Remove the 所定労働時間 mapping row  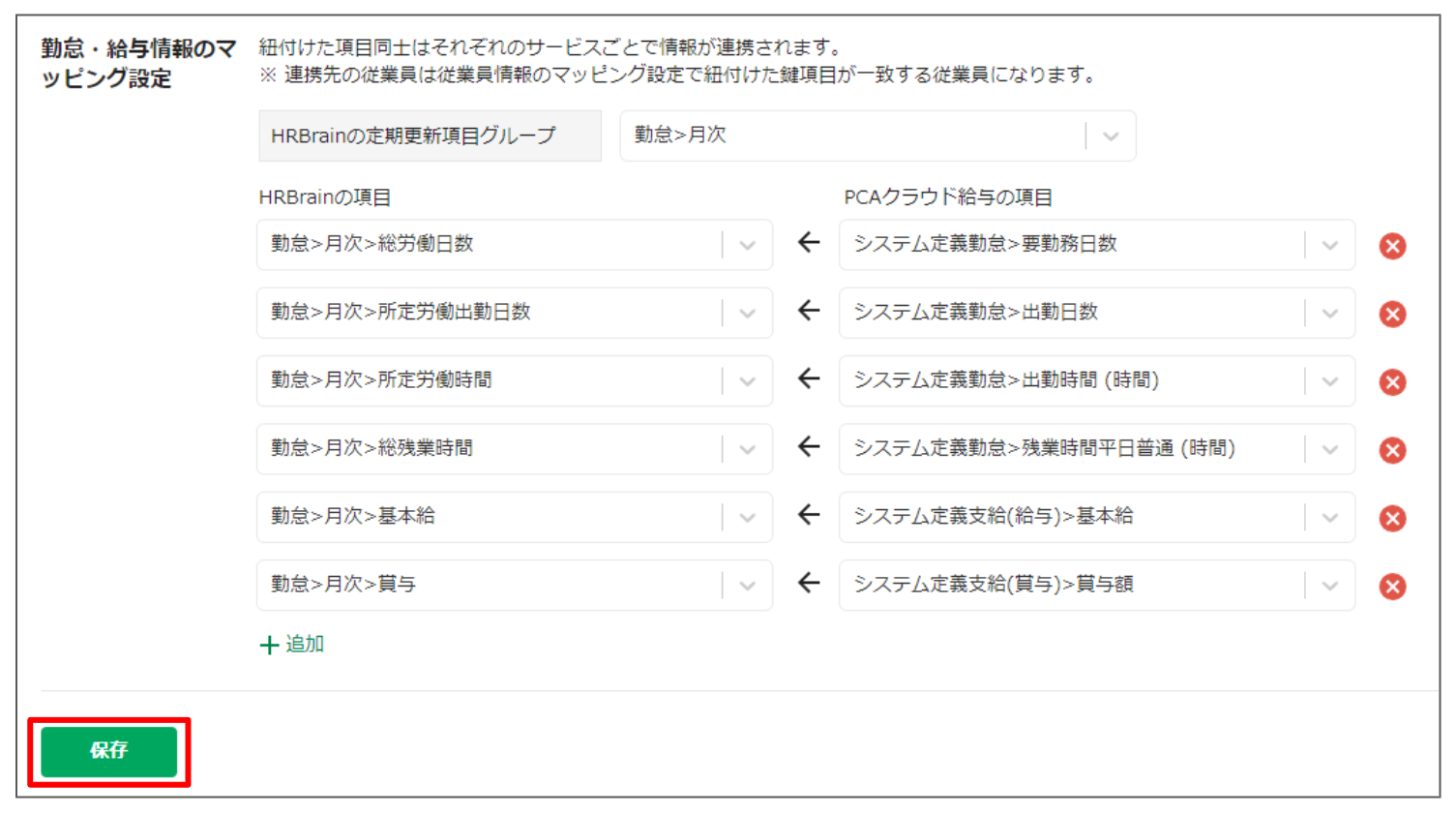click(x=1392, y=382)
